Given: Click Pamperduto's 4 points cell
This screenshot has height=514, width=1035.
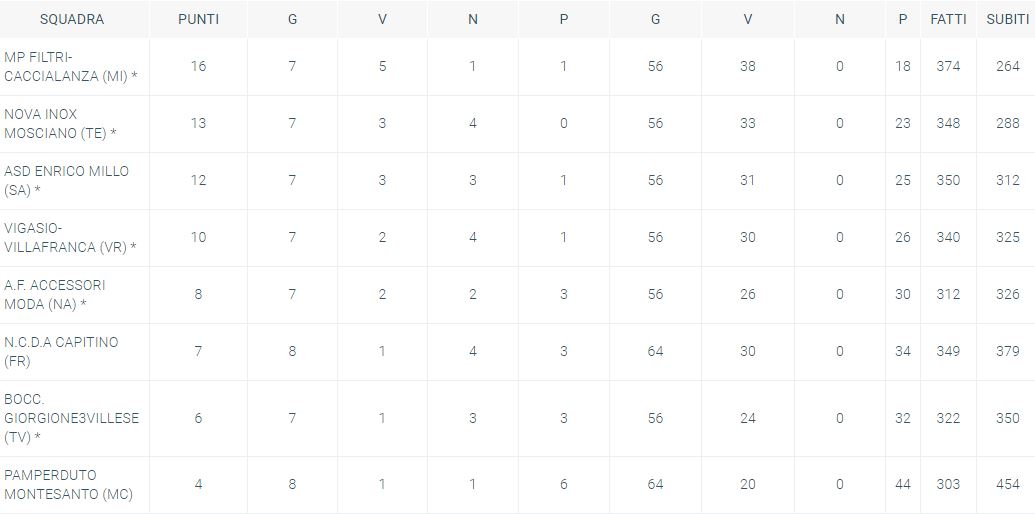Looking at the screenshot, I should [x=198, y=484].
